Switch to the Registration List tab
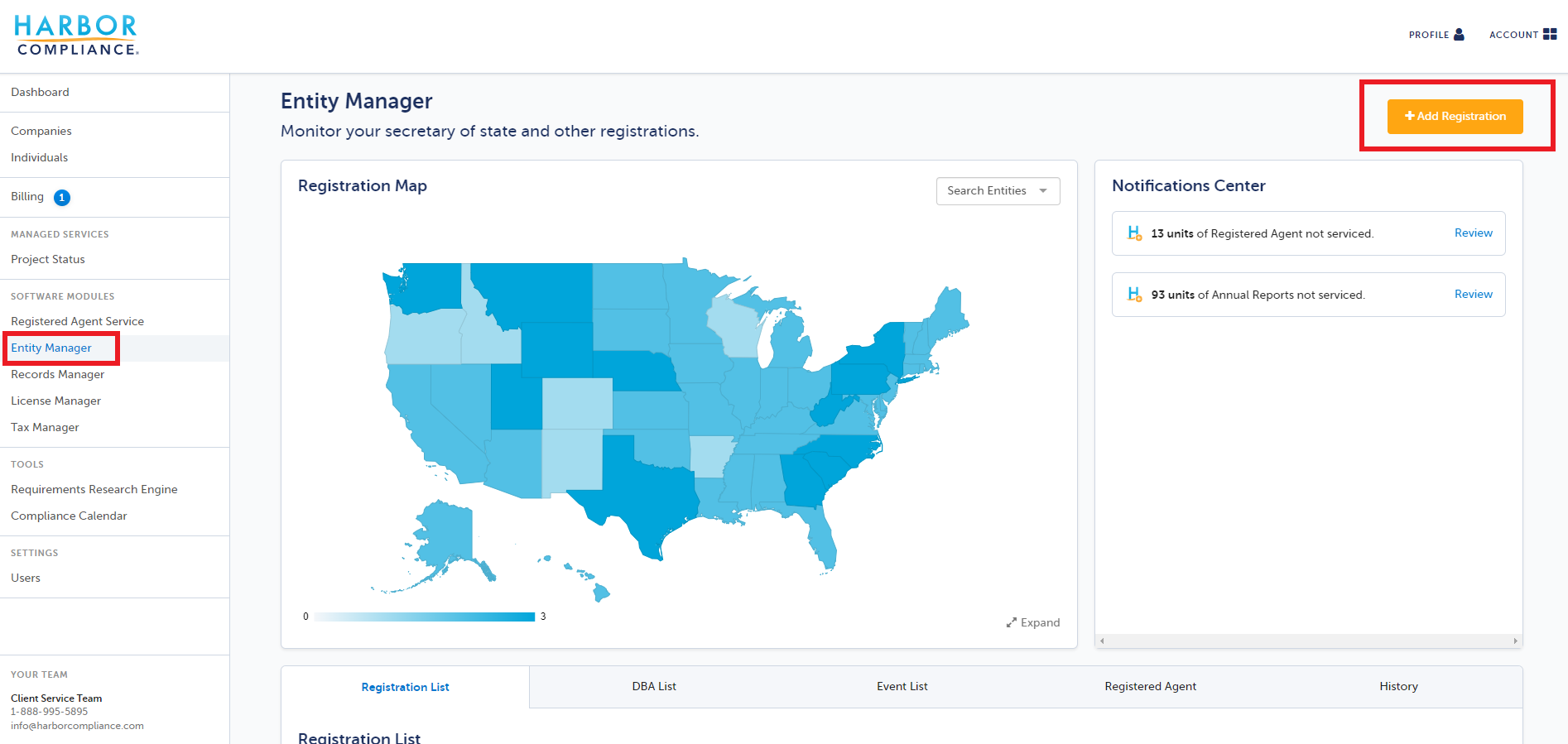Image resolution: width=1568 pixels, height=744 pixels. [405, 687]
